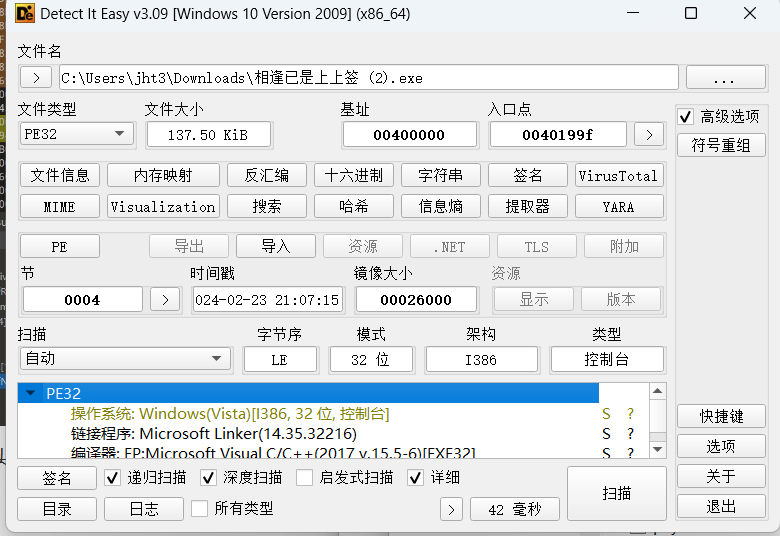Click the bottom-left 签名 button
Viewport: 780px width, 536px height.
pos(57,478)
